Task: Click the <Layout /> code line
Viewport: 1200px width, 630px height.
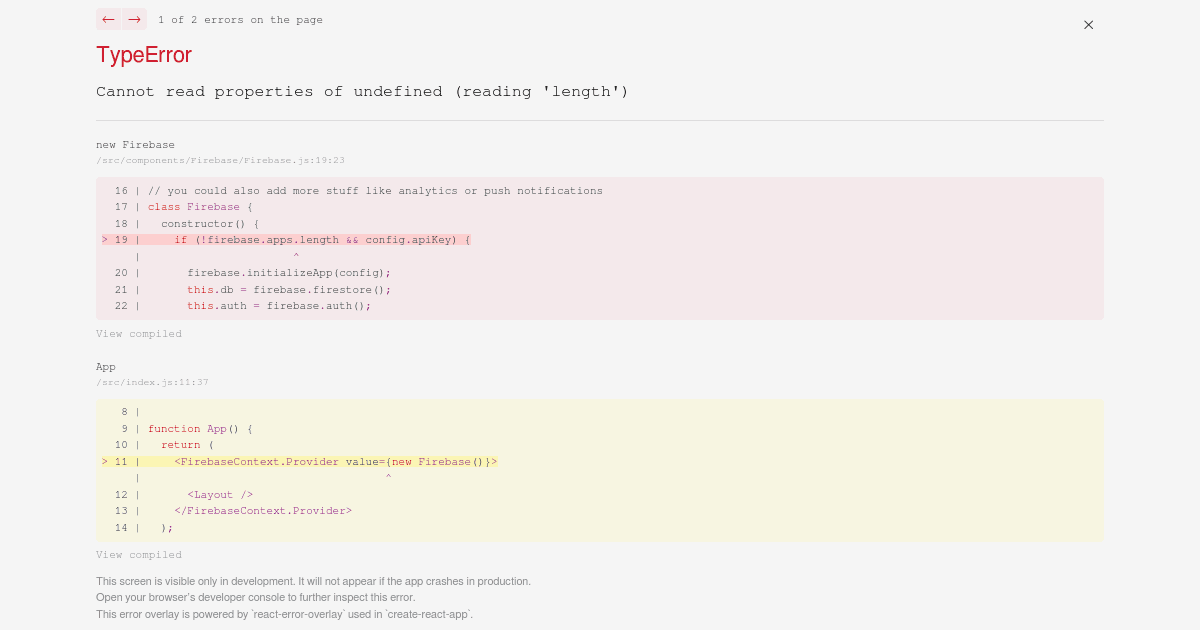Action: (x=220, y=495)
